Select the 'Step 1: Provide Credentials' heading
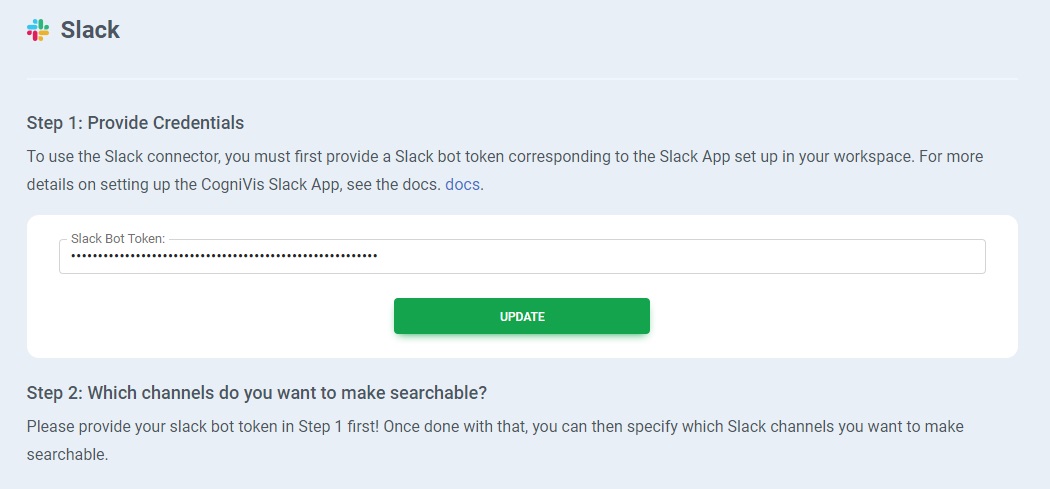 coord(135,123)
